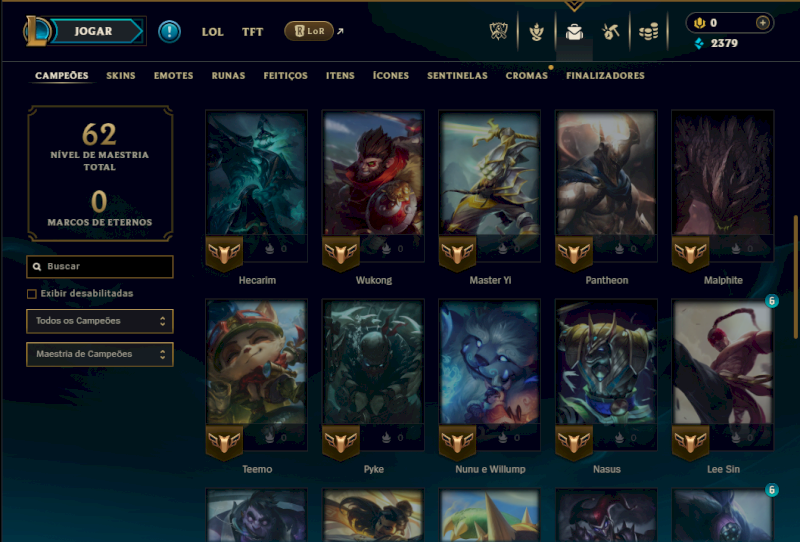Click Hecarim's mastery crest emblem
Viewport: 800px width, 542px height.
(224, 253)
